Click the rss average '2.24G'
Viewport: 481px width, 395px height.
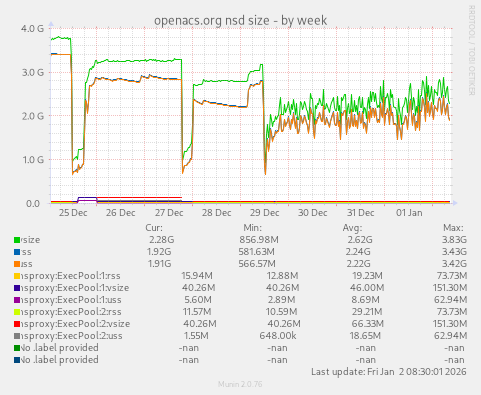[358, 252]
